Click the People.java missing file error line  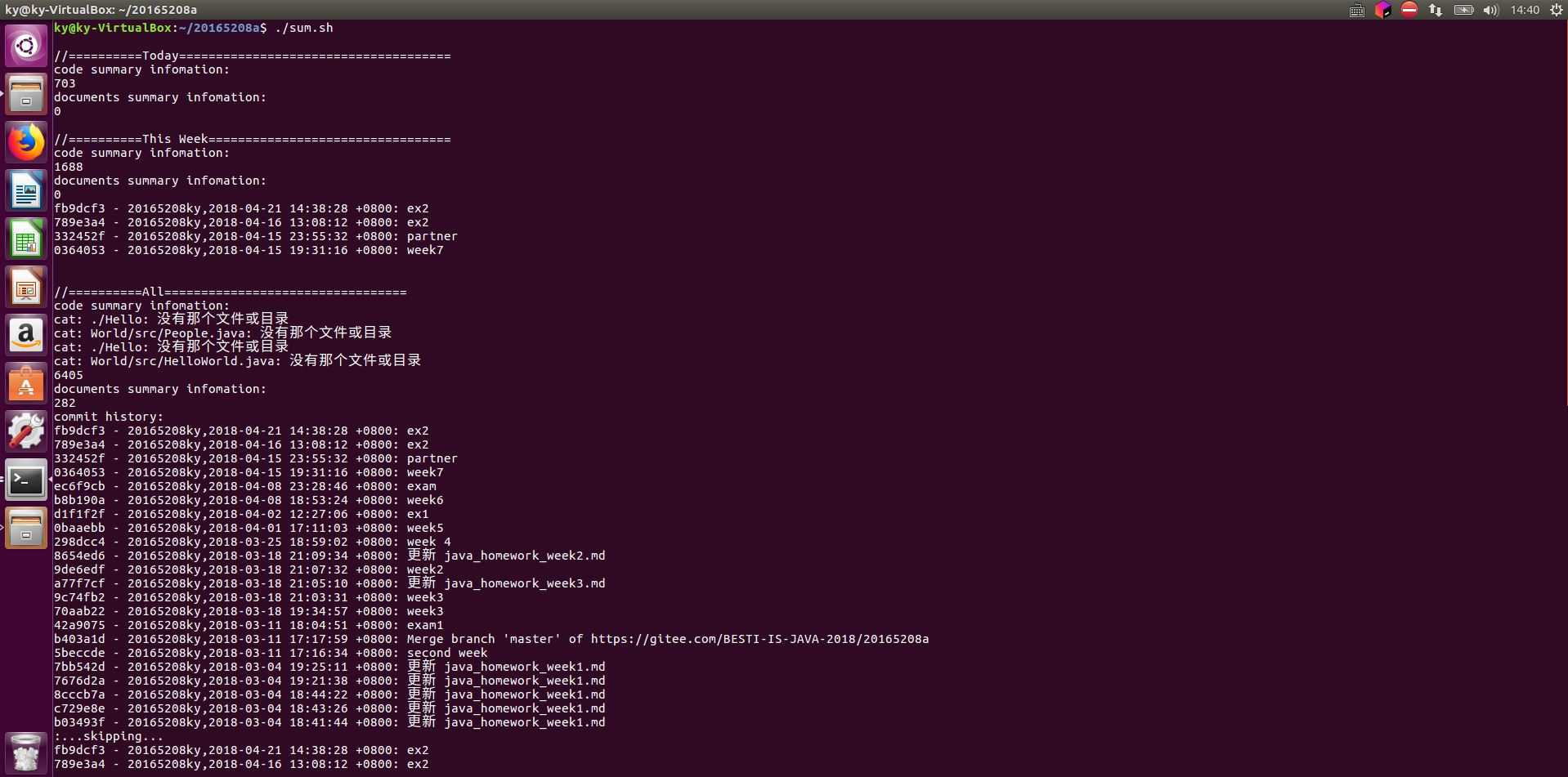(x=223, y=333)
